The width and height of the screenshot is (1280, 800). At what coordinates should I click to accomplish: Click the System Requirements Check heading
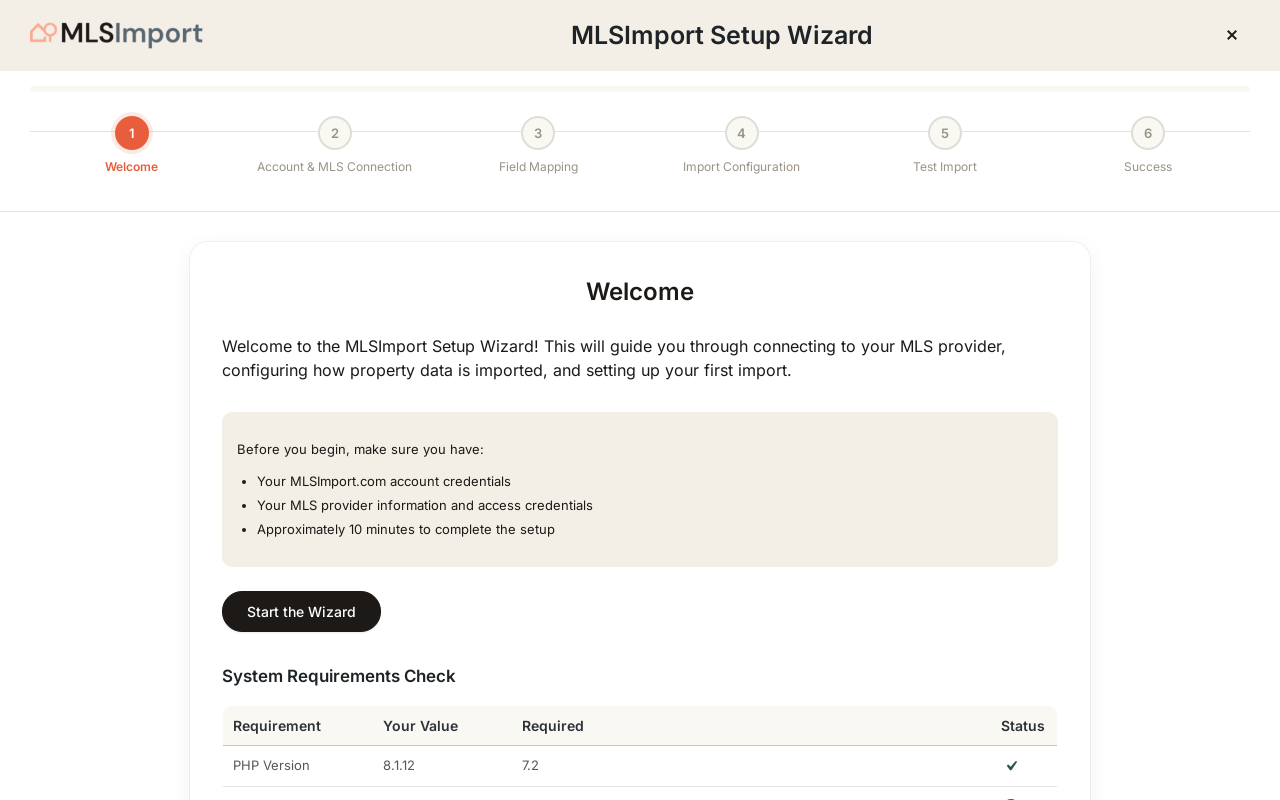click(339, 676)
